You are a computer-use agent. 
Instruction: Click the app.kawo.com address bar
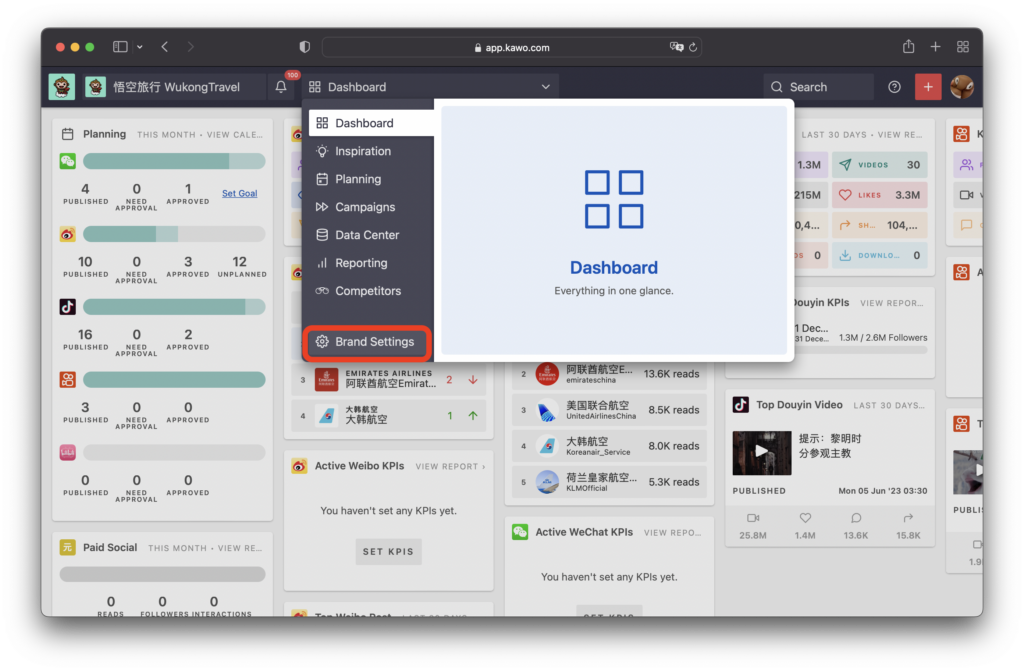[512, 47]
